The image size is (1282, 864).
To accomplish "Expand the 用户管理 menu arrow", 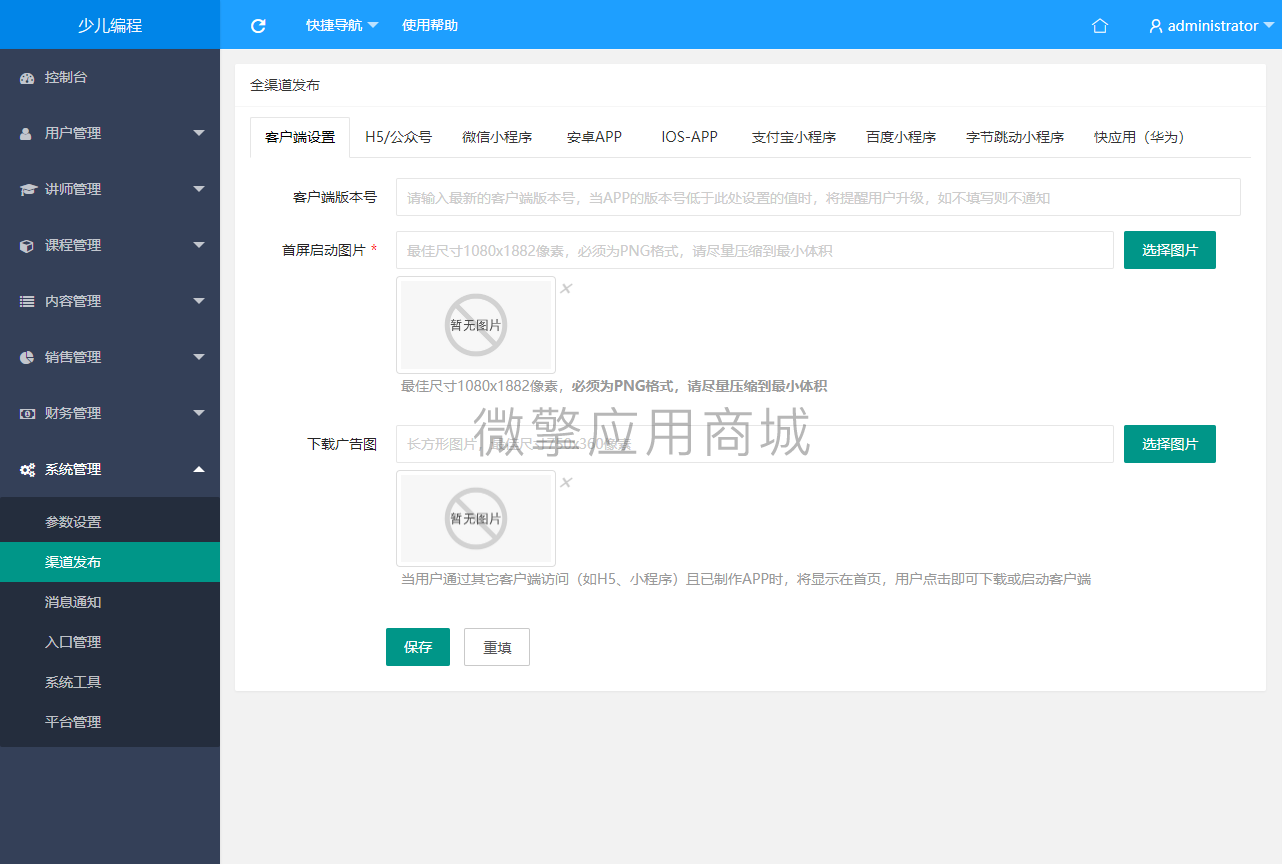I will point(199,133).
